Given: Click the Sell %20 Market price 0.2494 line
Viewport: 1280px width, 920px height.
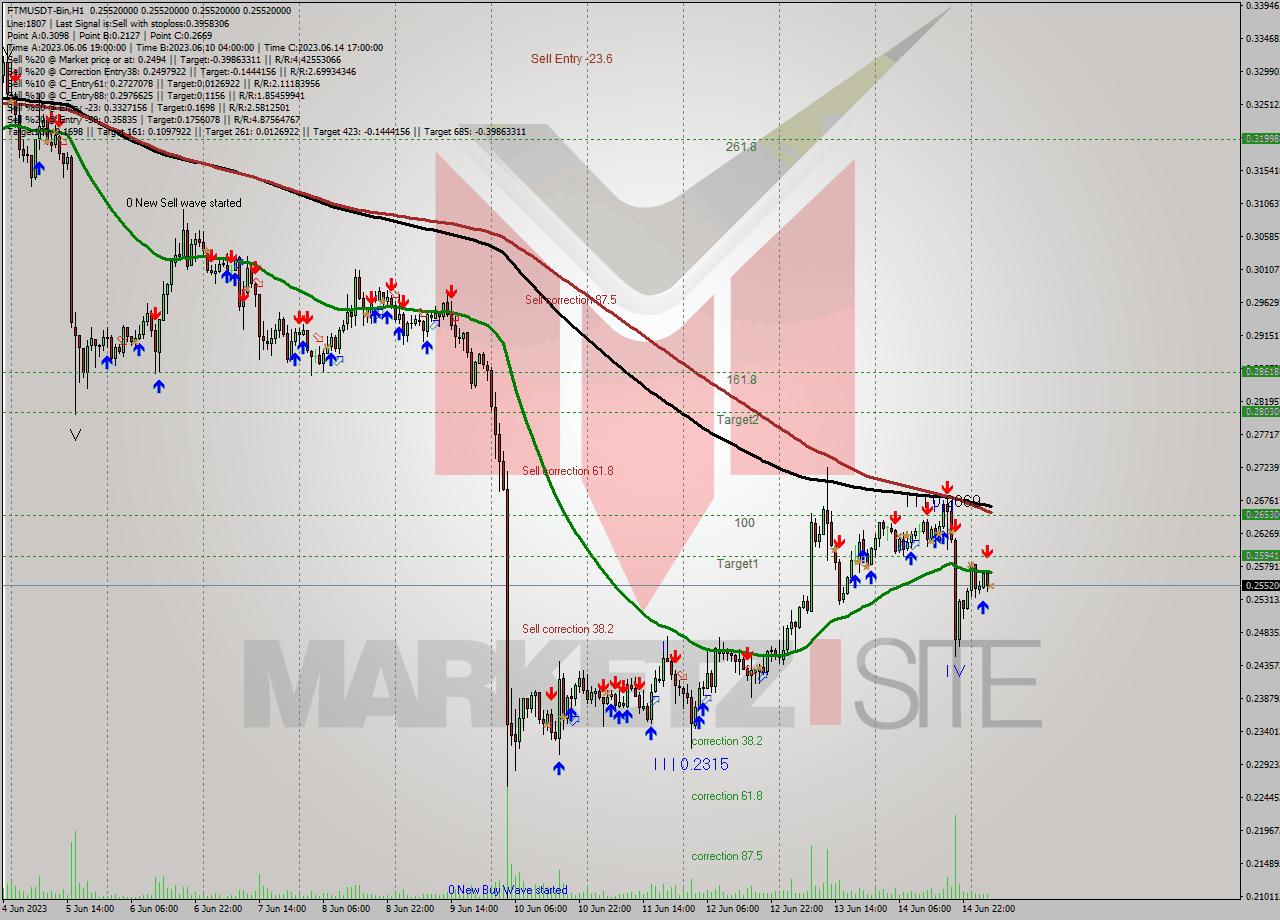Looking at the screenshot, I should [172, 59].
